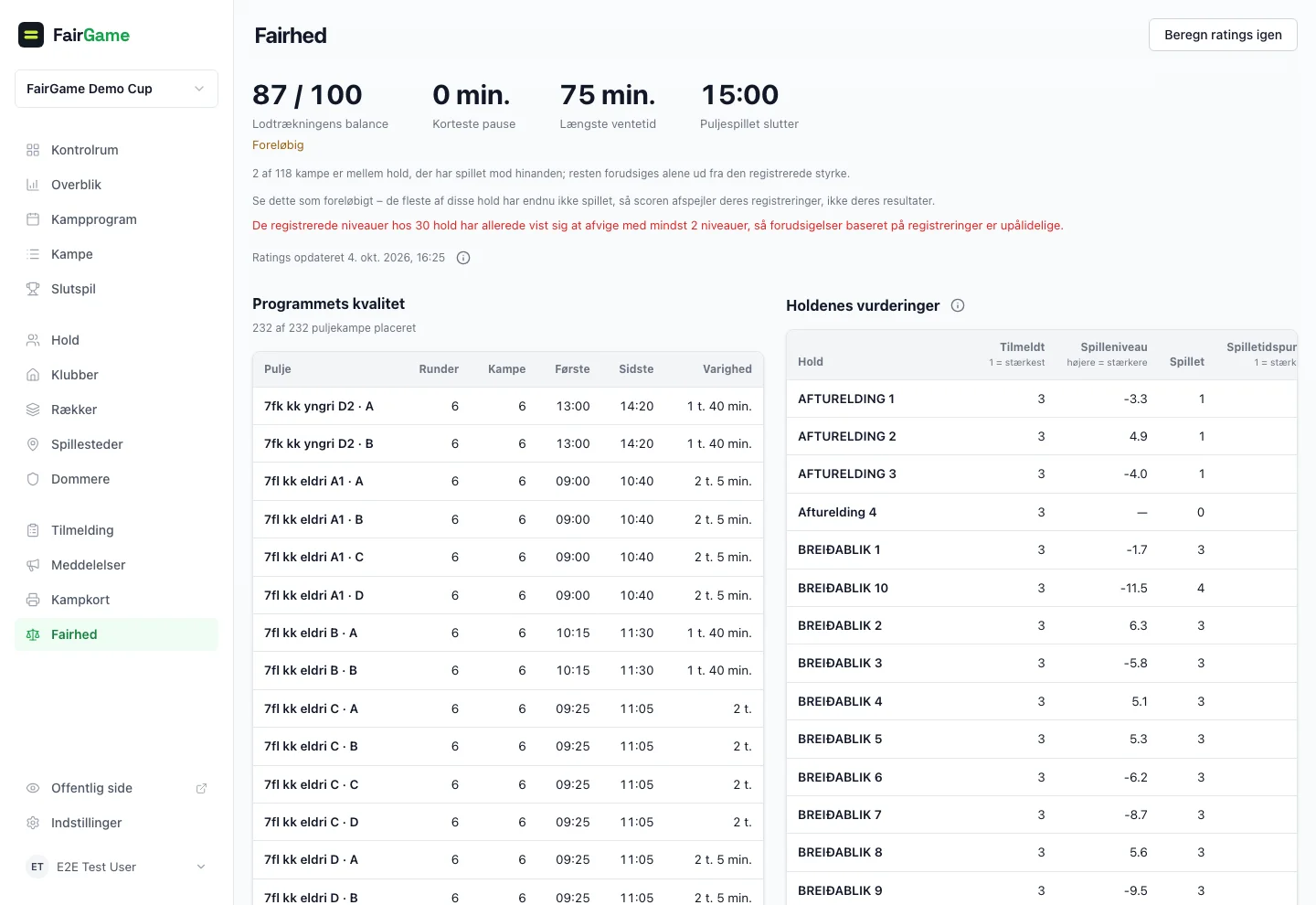Sort by the Spilleniveau column header

[1107, 354]
